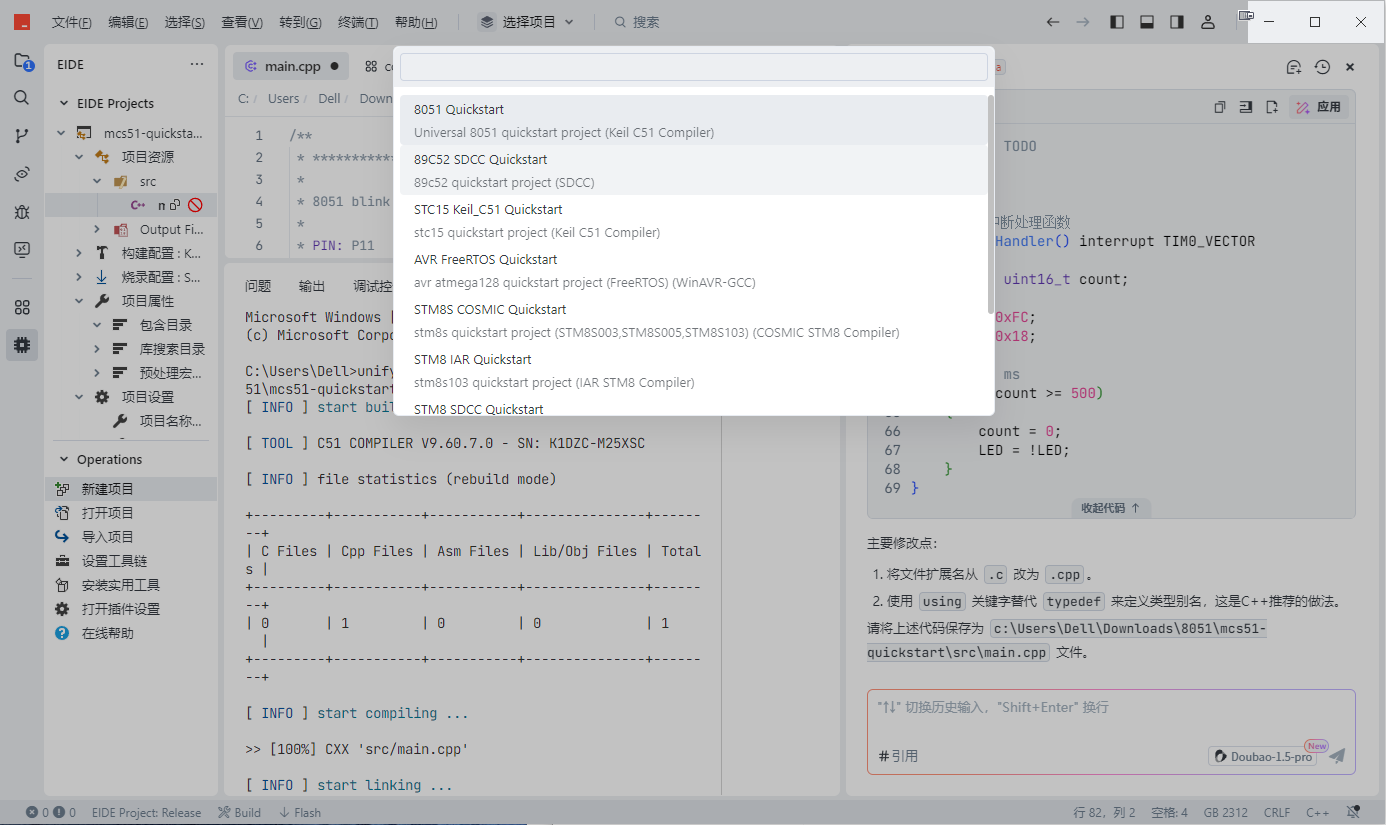
Task: Click the 应用 apply button on code block
Action: tap(1318, 107)
